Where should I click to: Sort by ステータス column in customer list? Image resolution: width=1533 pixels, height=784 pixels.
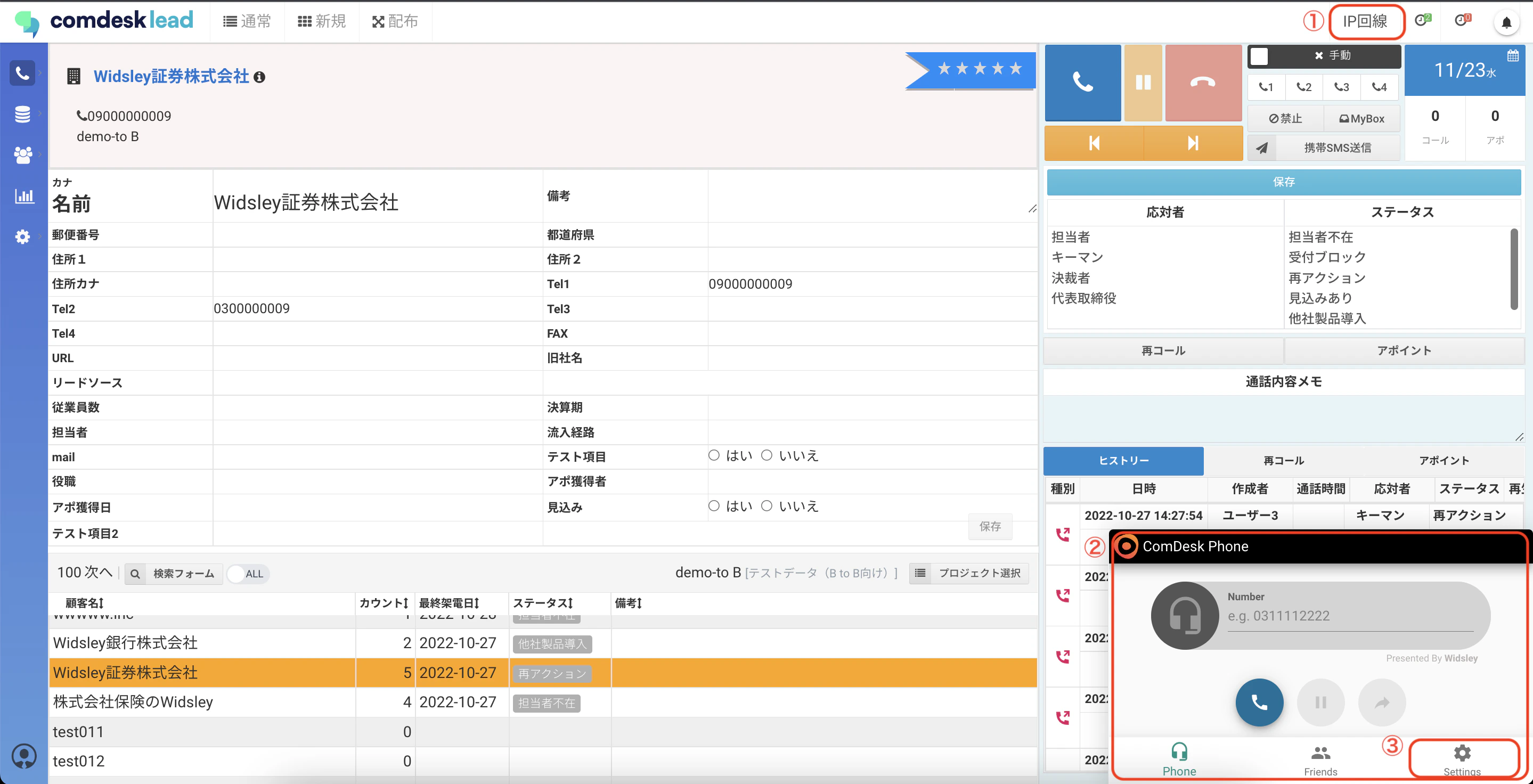click(543, 603)
